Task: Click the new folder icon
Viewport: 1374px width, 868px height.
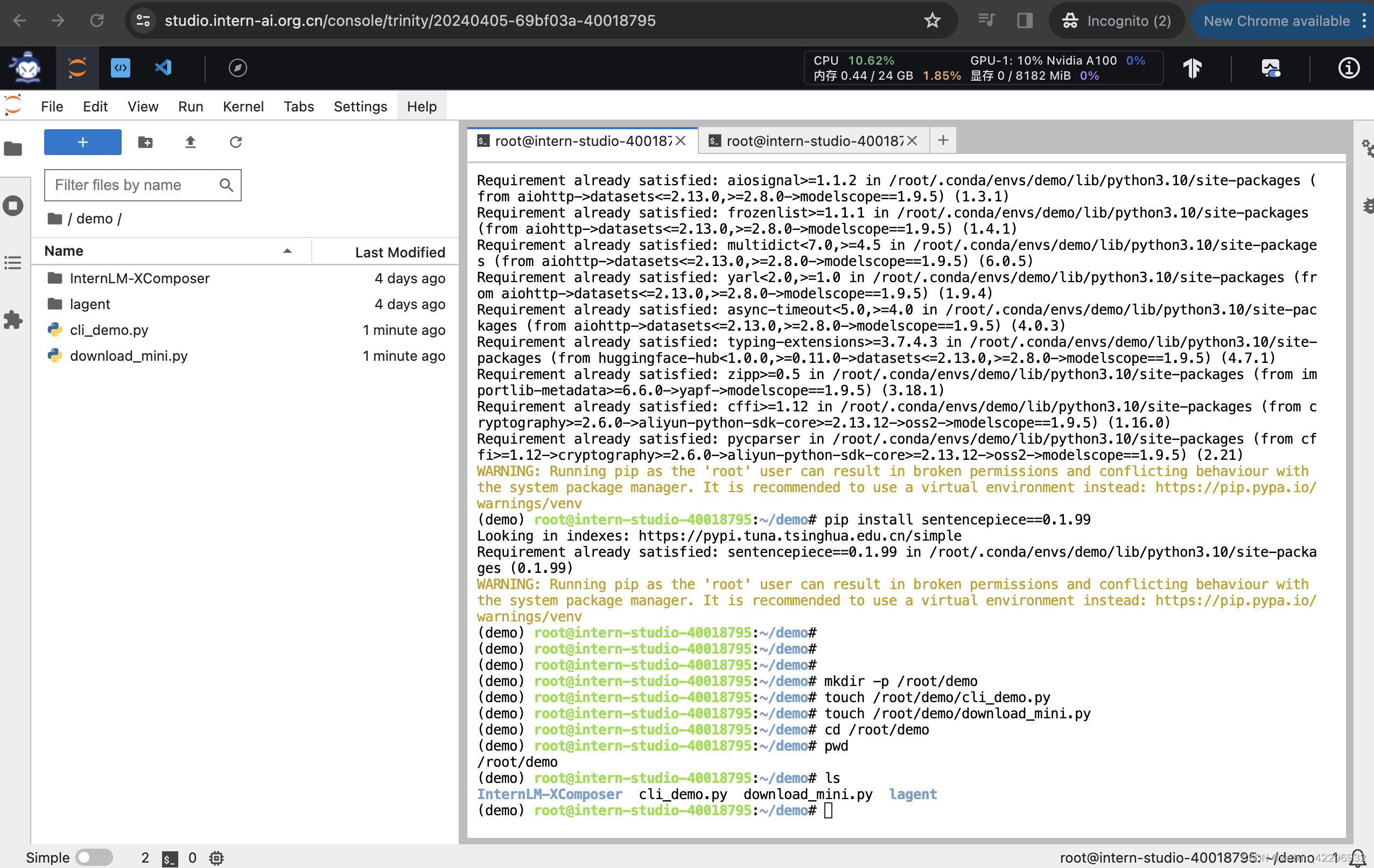Action: (145, 142)
